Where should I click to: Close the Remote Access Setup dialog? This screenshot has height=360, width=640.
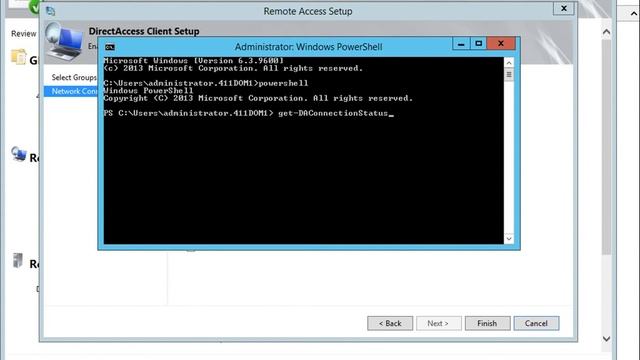point(564,8)
